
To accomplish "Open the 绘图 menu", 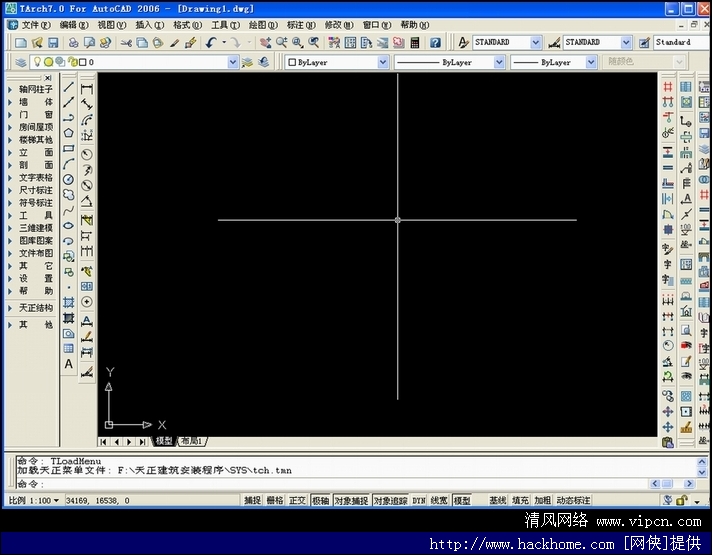I will (x=263, y=25).
